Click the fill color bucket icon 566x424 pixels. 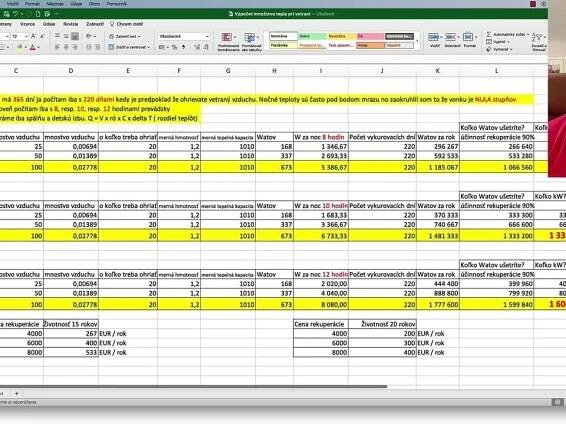tap(20, 47)
